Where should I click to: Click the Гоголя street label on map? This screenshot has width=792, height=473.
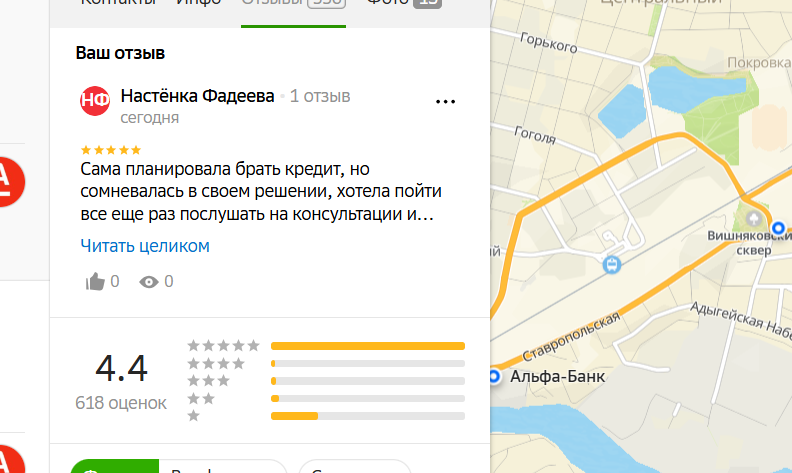coord(535,135)
